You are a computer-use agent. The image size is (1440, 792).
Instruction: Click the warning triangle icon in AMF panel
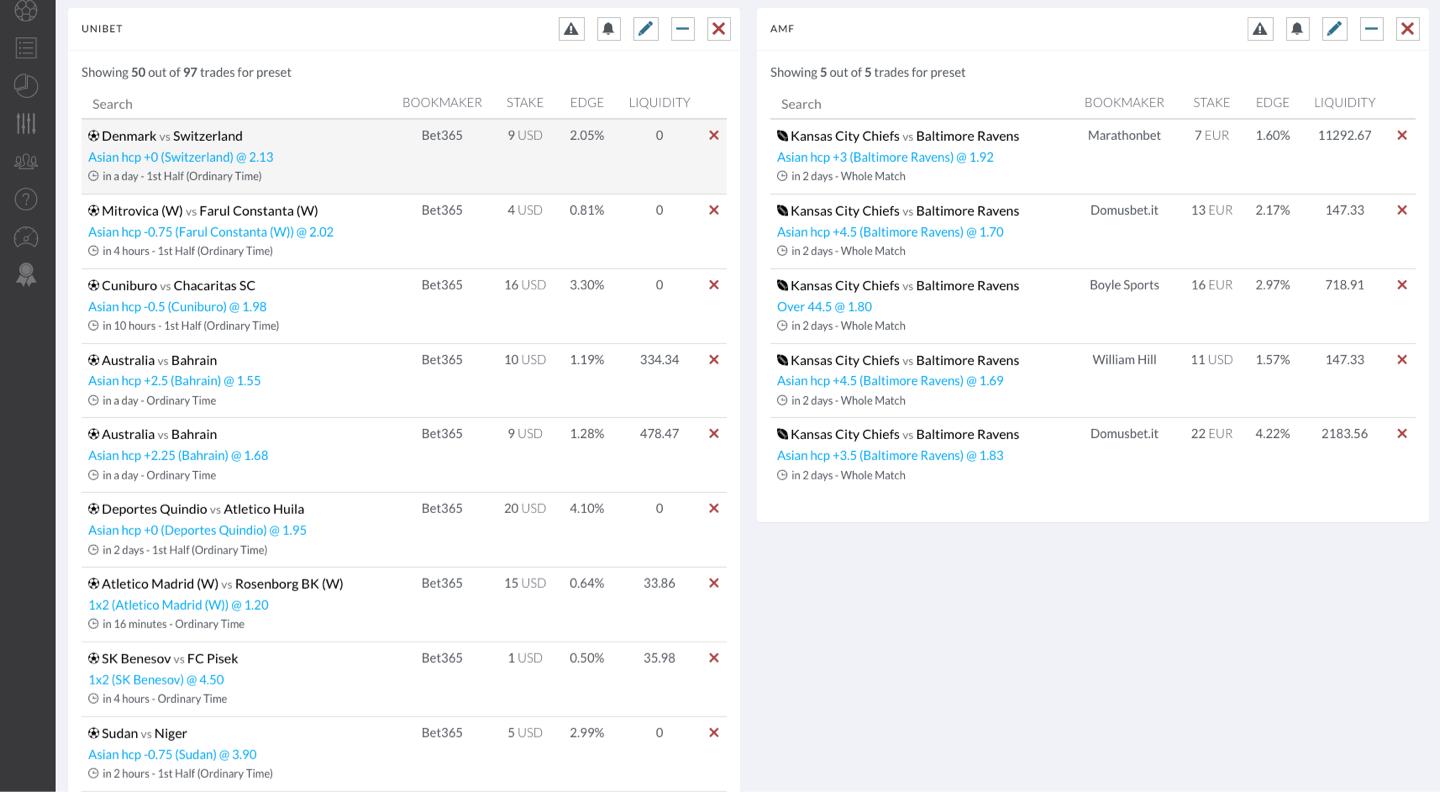pos(1260,29)
